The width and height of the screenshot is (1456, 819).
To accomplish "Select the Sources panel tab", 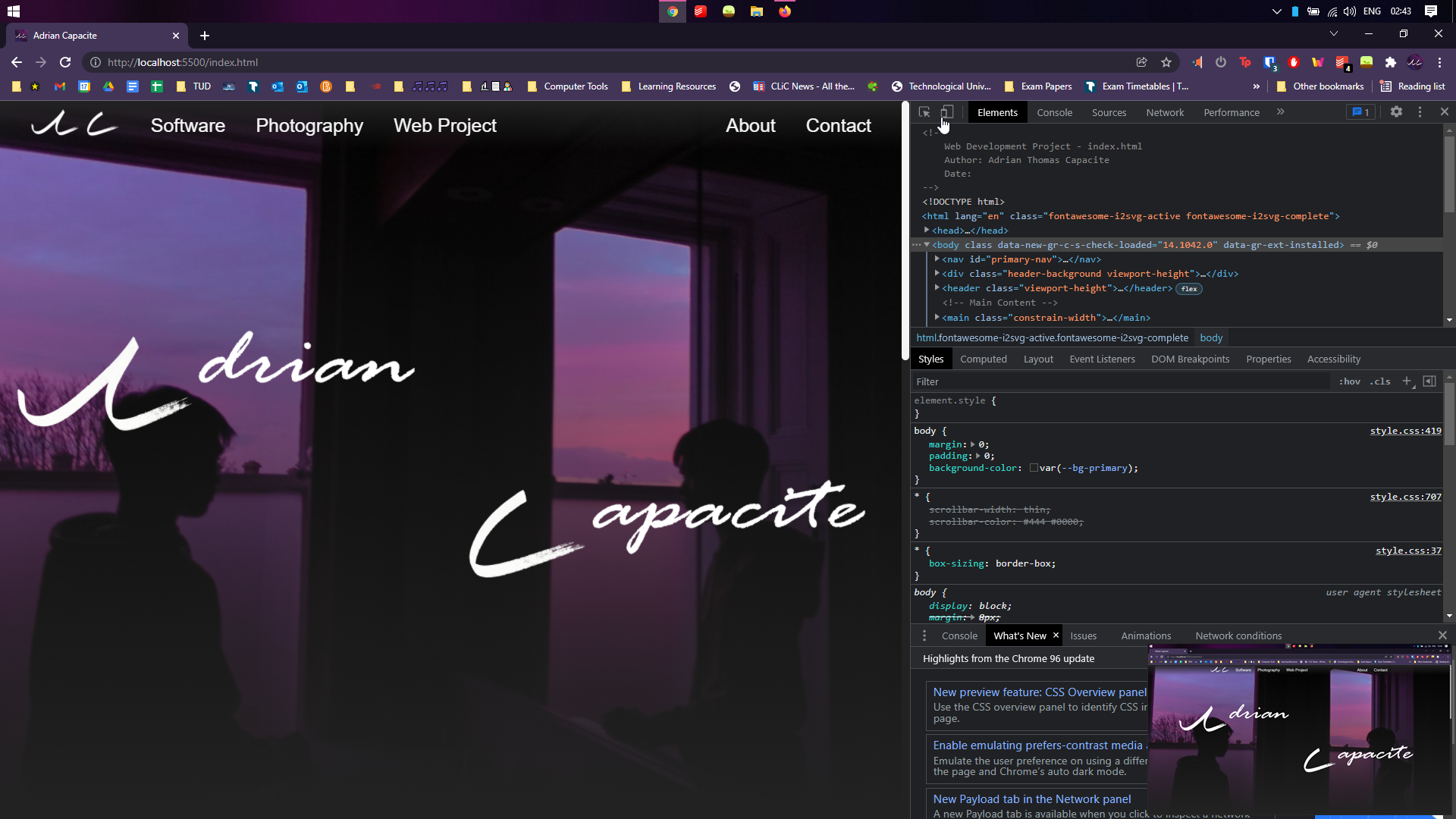I will point(1109,111).
